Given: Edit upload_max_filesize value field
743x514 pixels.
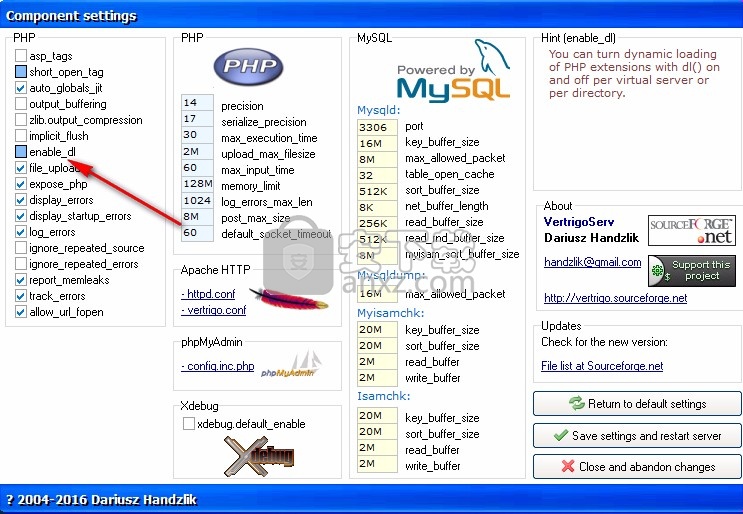Looking at the screenshot, I should click(197, 151).
